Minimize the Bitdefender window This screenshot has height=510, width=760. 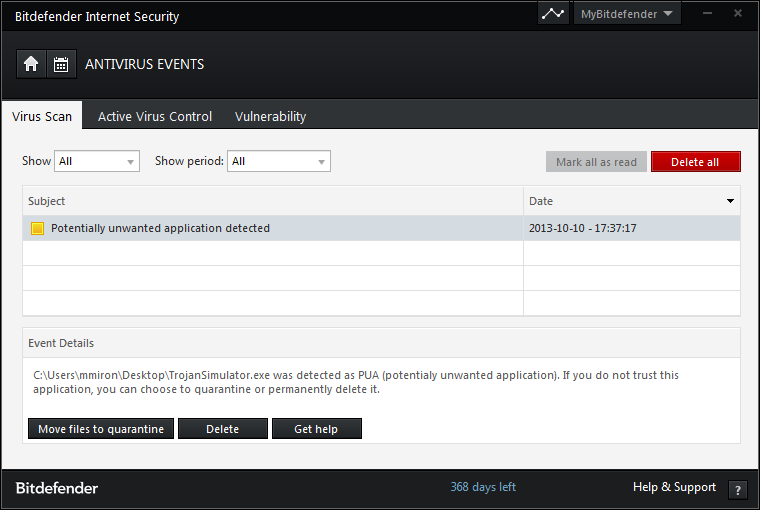[x=707, y=13]
